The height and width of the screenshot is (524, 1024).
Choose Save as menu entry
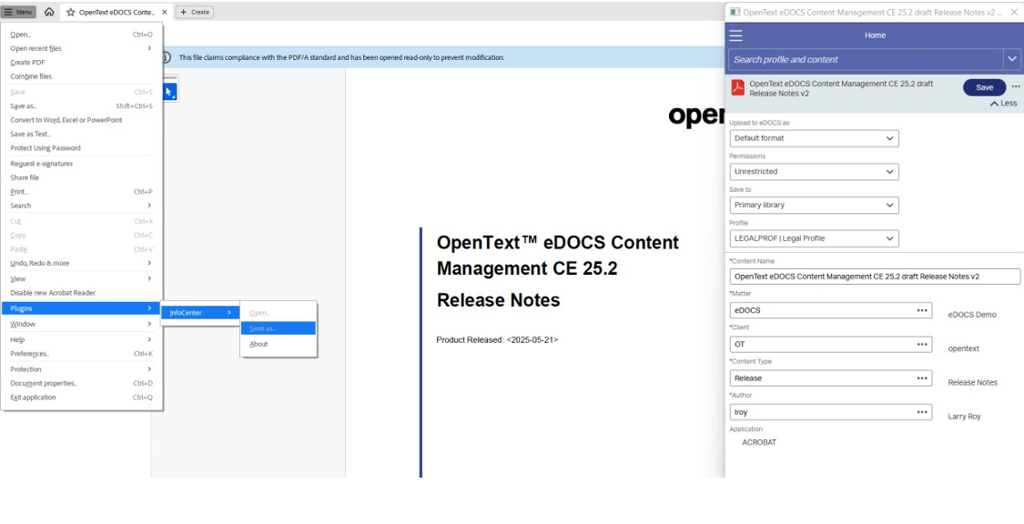coord(82,106)
